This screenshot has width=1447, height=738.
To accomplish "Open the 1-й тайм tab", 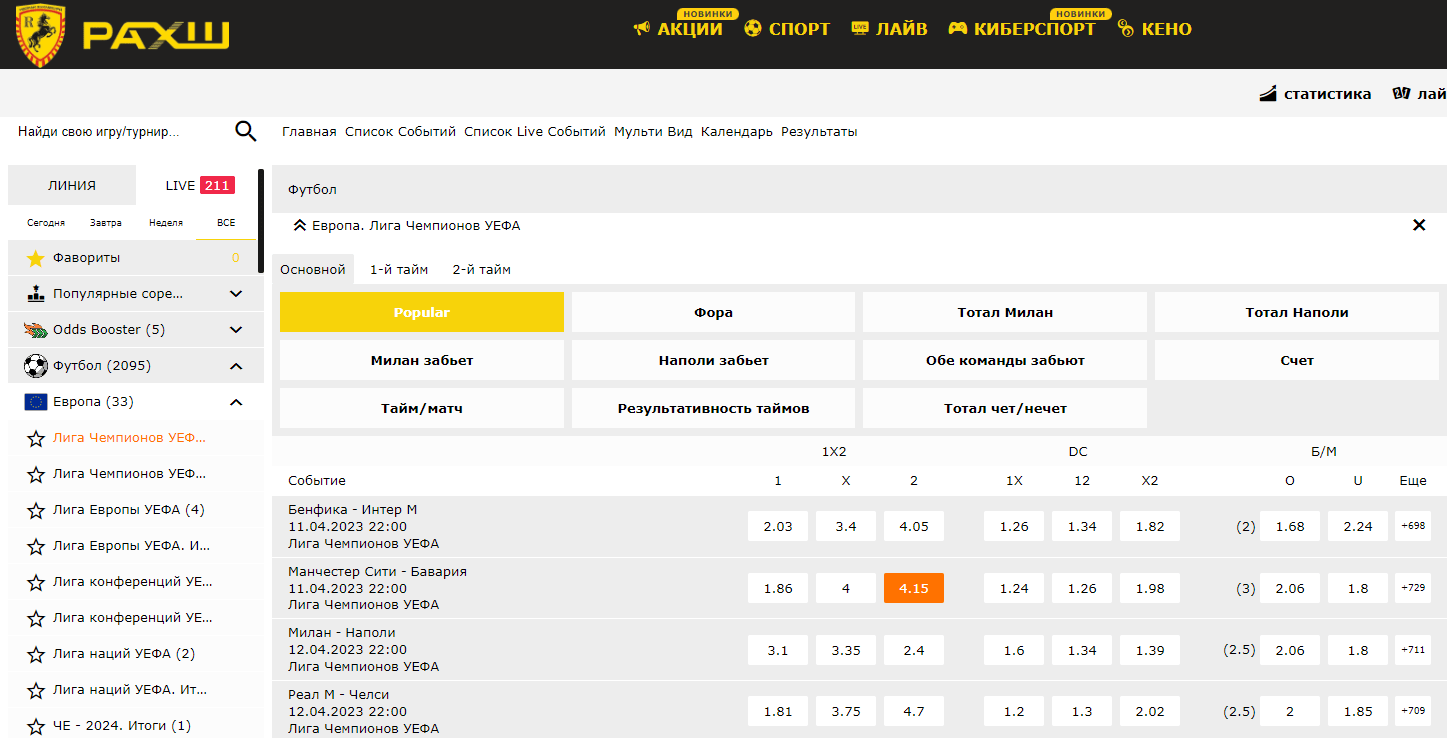I will (x=399, y=269).
